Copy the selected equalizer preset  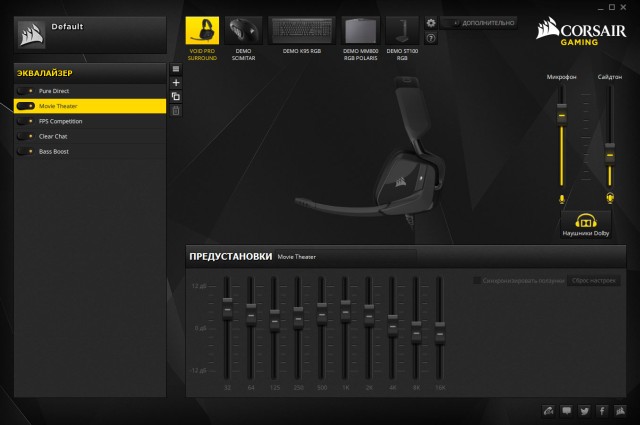click(x=176, y=97)
